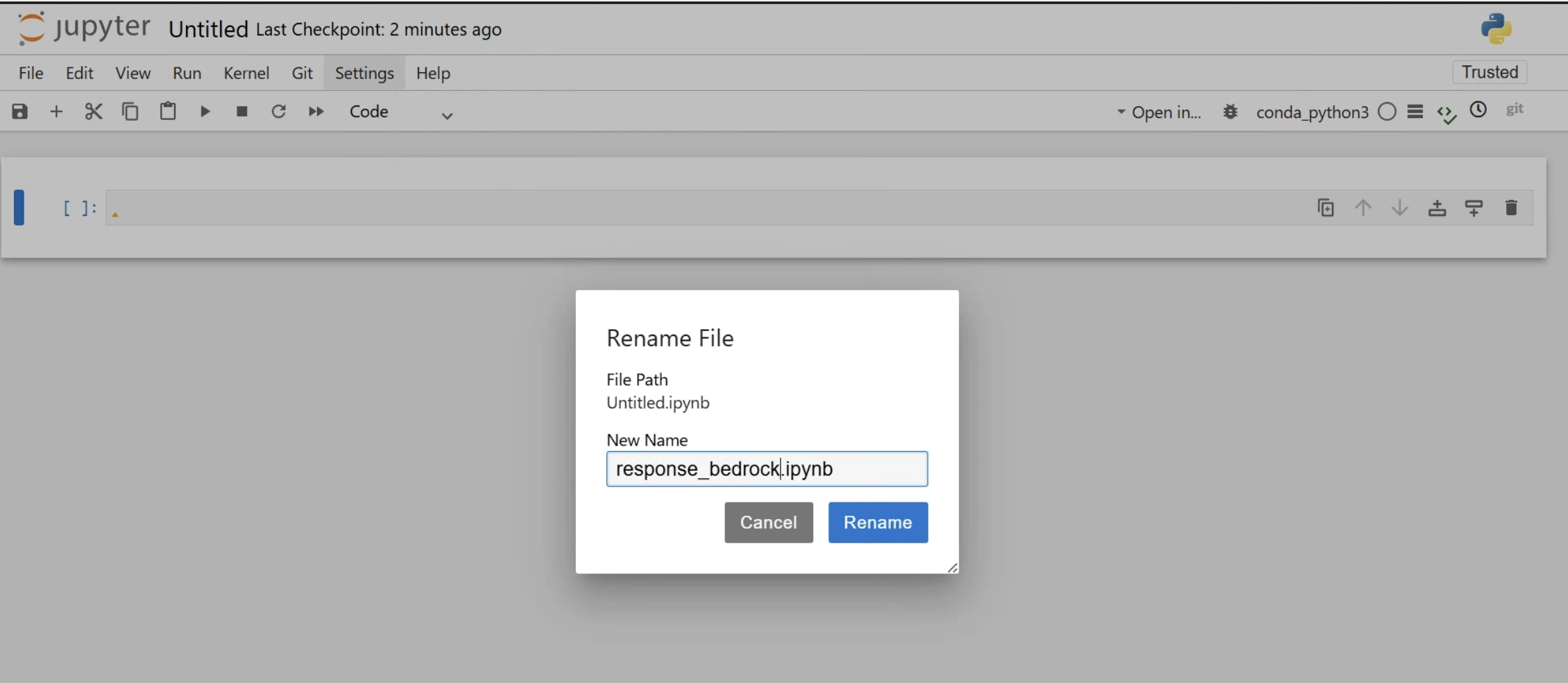Duplicate the cell with the copy-plus icon
Image resolution: width=1568 pixels, height=683 pixels.
pos(1326,208)
